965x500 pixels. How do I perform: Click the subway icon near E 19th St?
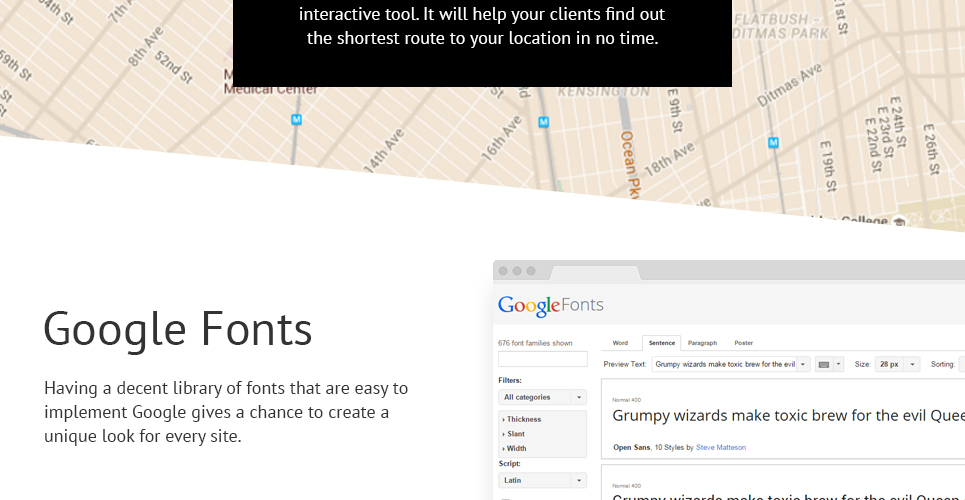(774, 143)
